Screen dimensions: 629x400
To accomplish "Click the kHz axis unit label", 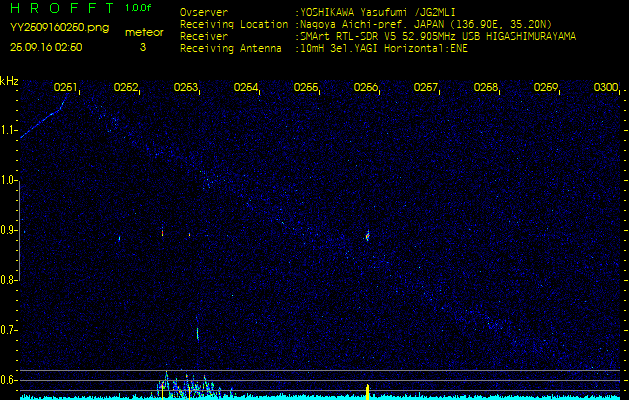I will [x=9, y=81].
